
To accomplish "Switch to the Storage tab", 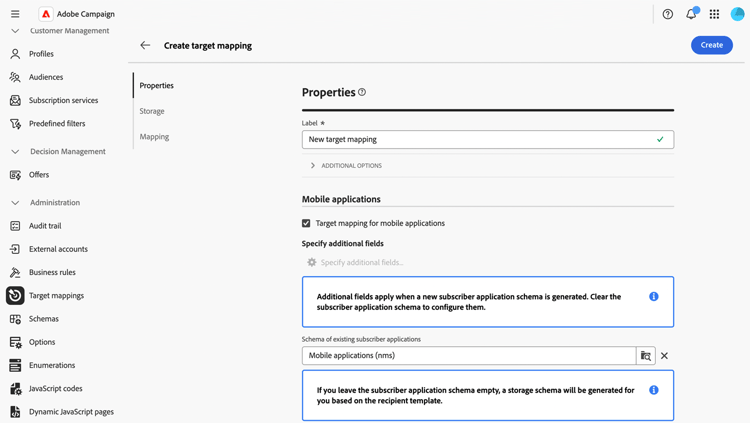I will coord(152,111).
